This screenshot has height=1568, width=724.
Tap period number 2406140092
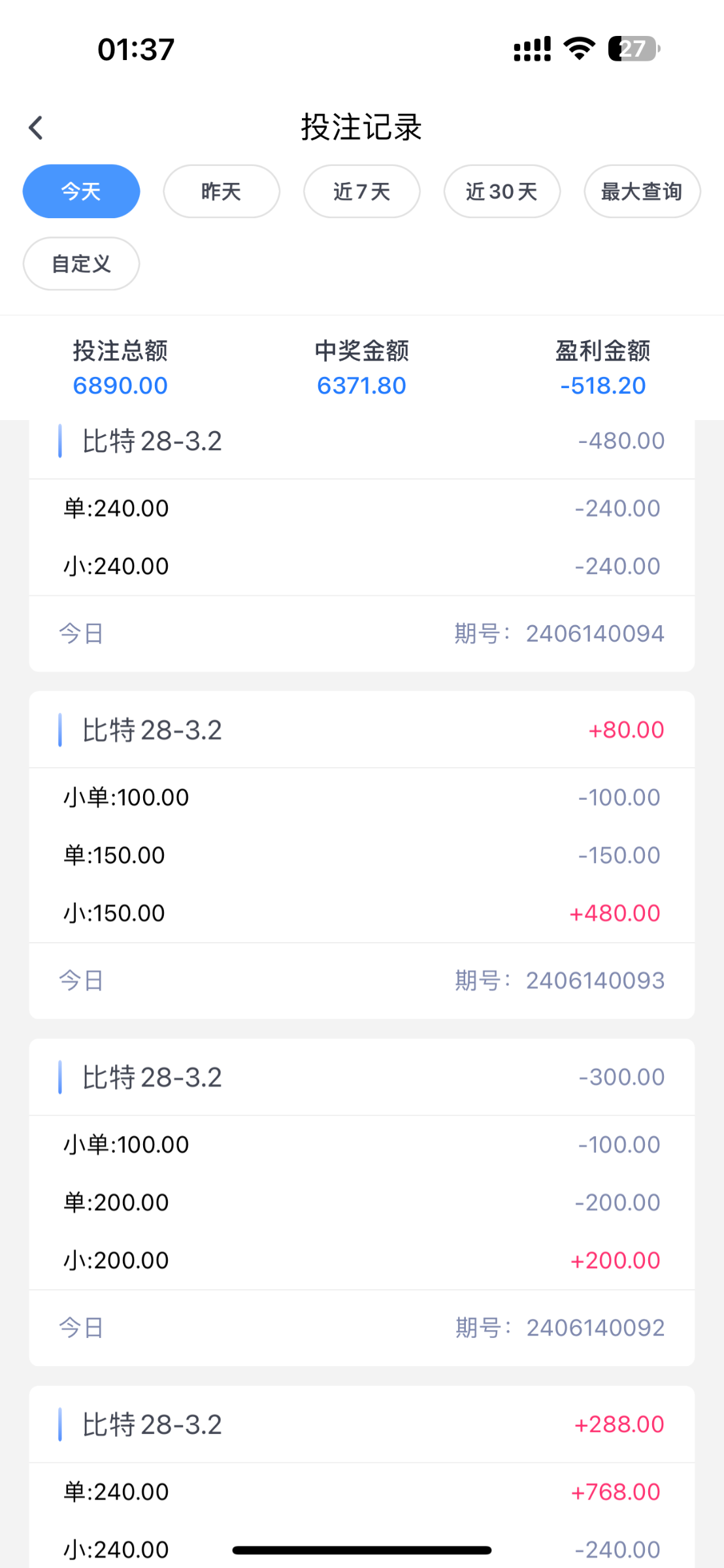coord(595,1328)
